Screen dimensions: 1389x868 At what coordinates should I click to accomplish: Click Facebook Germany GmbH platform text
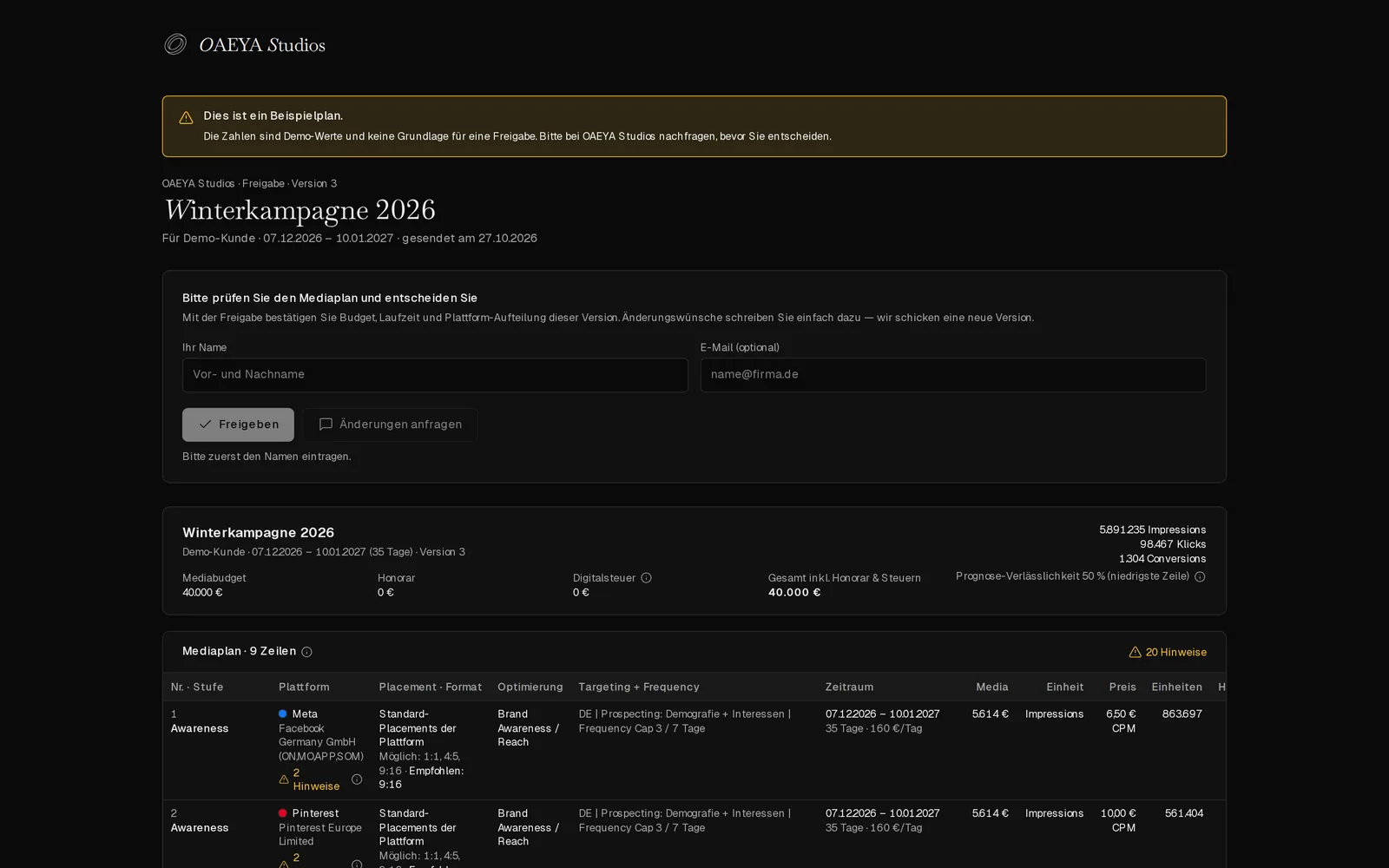pyautogui.click(x=321, y=742)
